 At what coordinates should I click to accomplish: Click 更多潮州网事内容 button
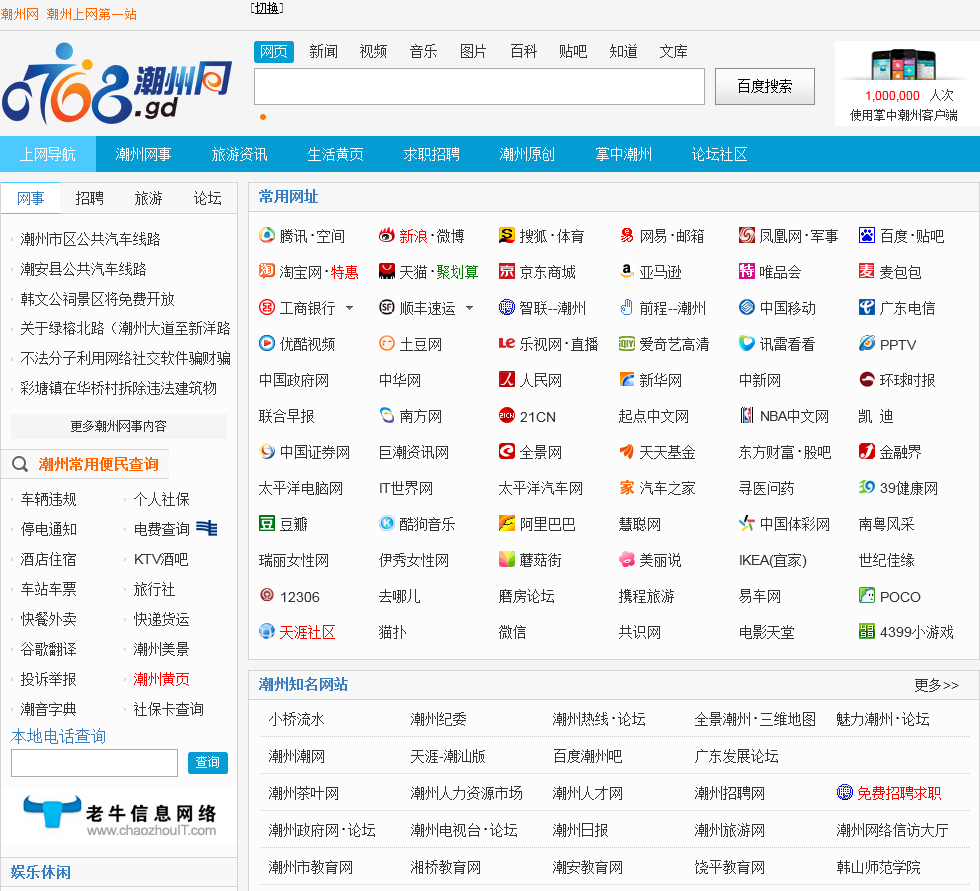point(119,426)
